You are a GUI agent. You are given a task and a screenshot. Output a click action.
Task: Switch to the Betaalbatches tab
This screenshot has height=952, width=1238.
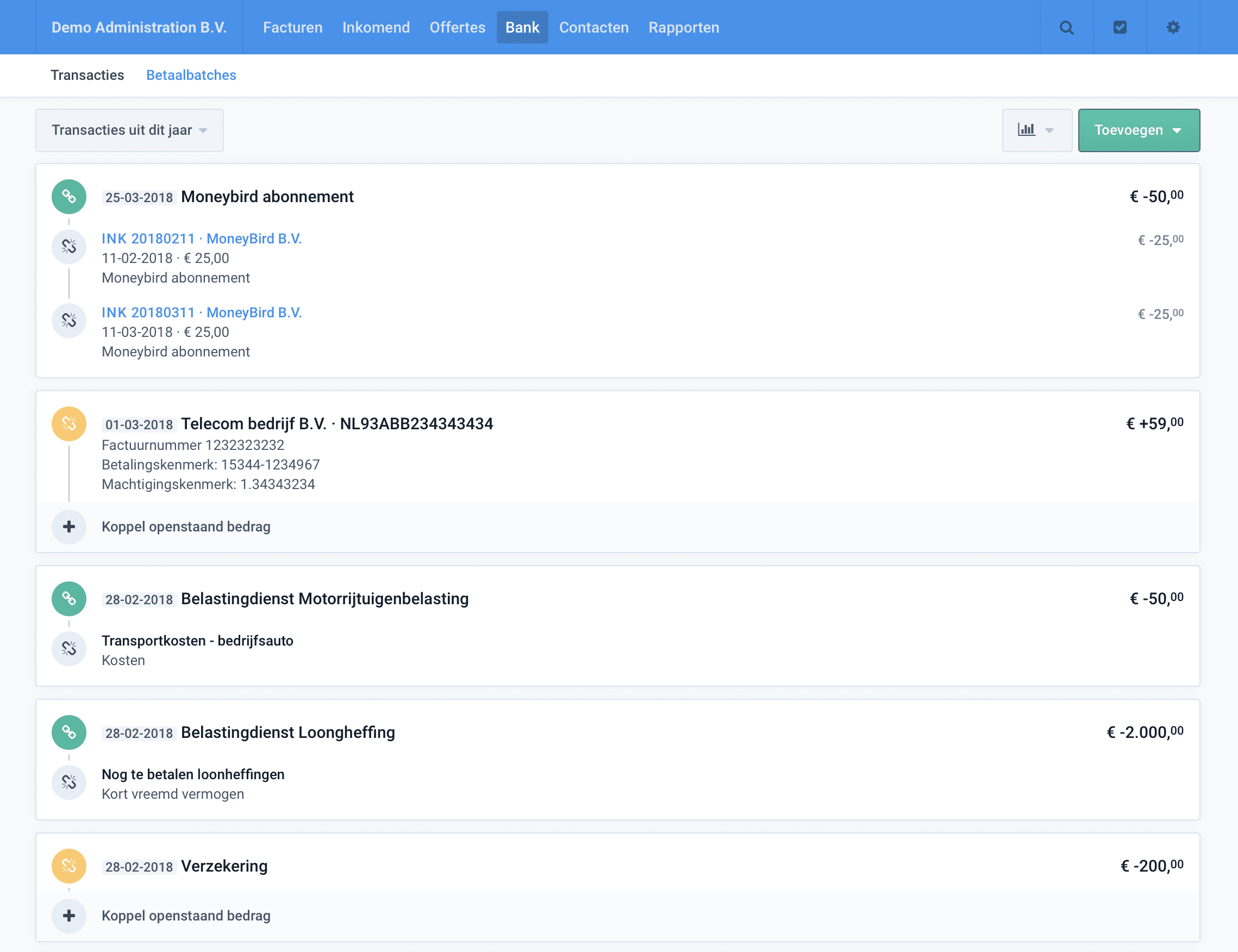(191, 75)
